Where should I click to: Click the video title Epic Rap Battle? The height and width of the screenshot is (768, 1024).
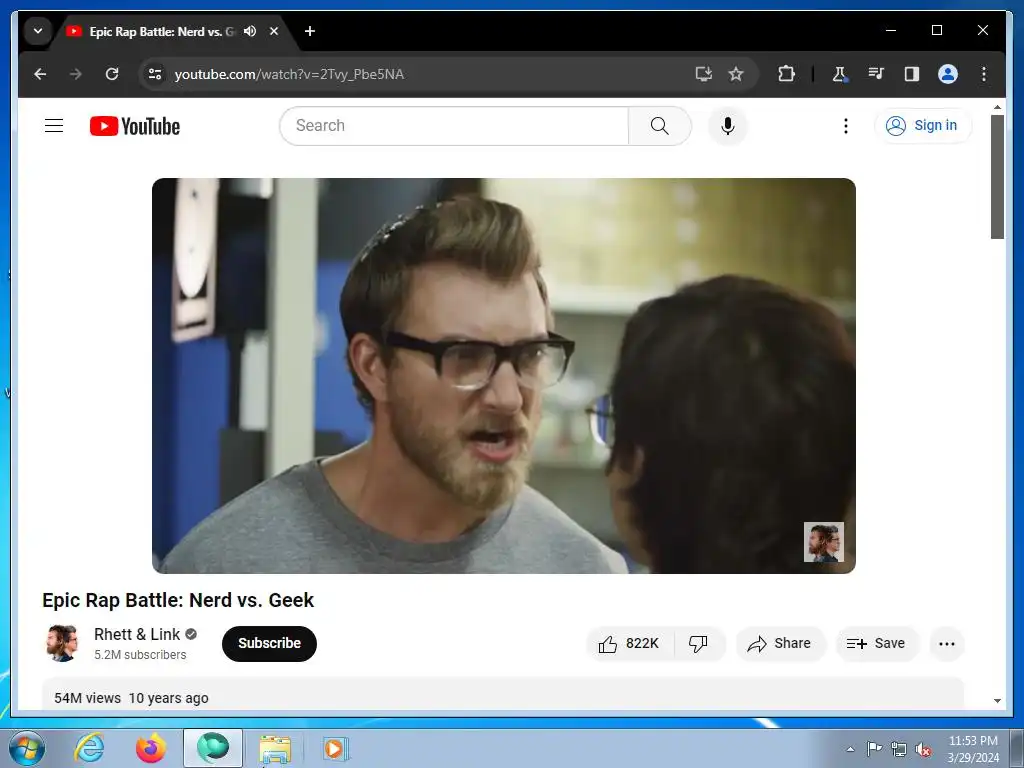[178, 600]
